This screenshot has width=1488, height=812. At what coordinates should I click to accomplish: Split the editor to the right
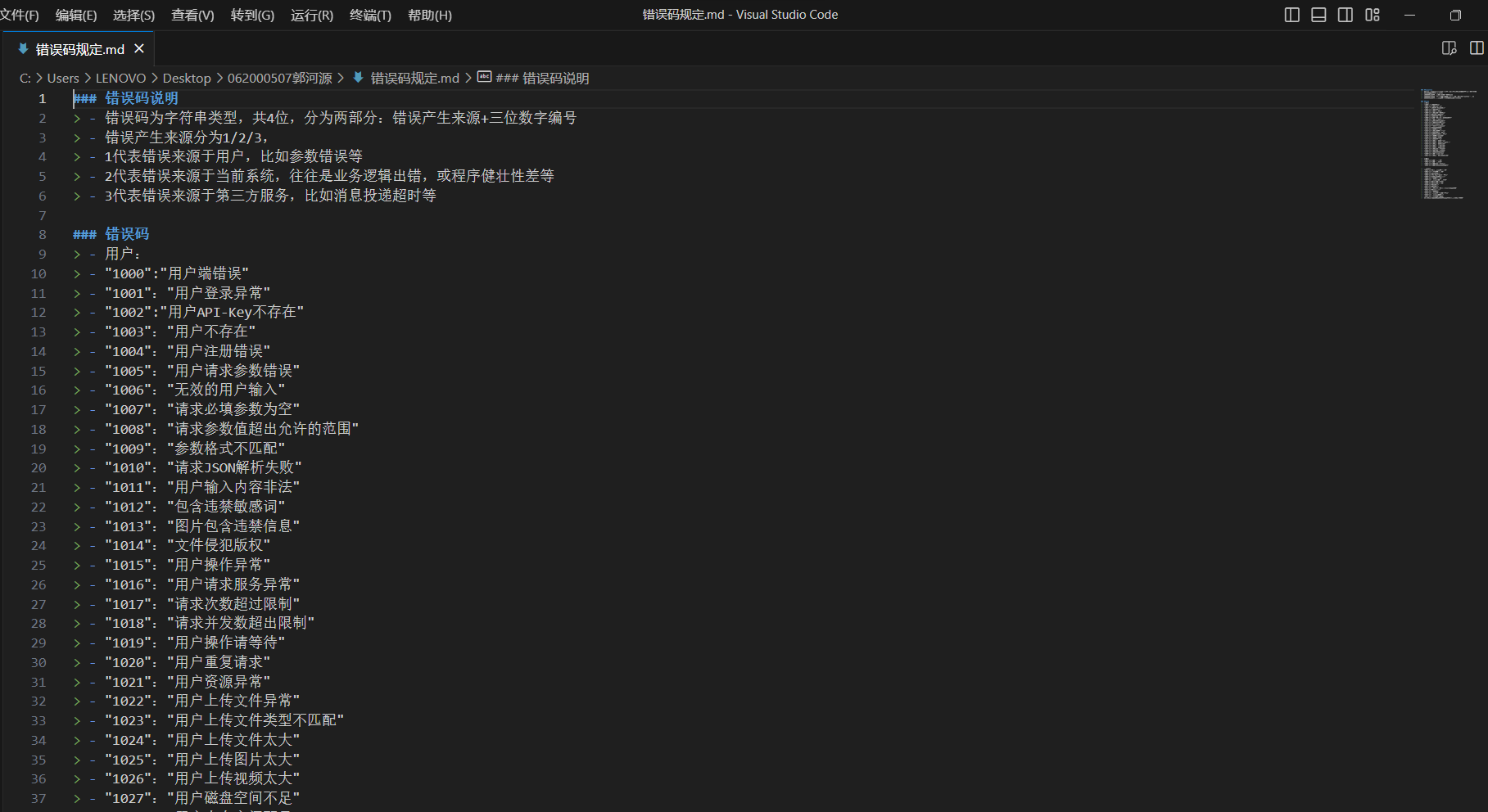point(1477,48)
